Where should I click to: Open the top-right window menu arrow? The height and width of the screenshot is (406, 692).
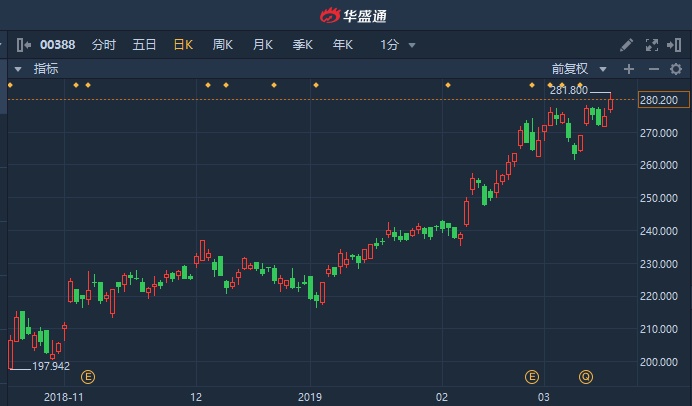[x=676, y=45]
